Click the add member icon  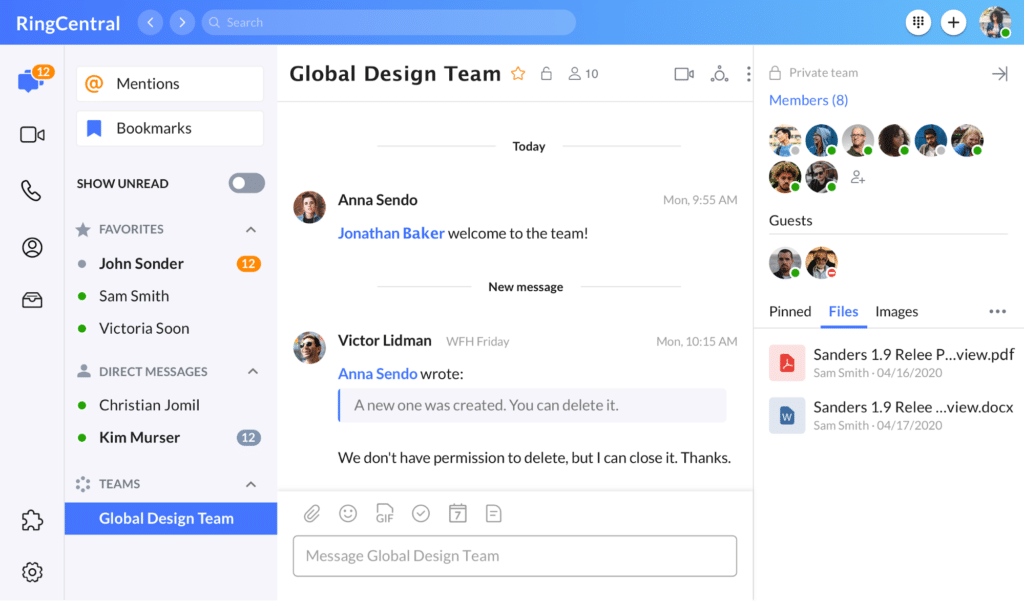857,177
